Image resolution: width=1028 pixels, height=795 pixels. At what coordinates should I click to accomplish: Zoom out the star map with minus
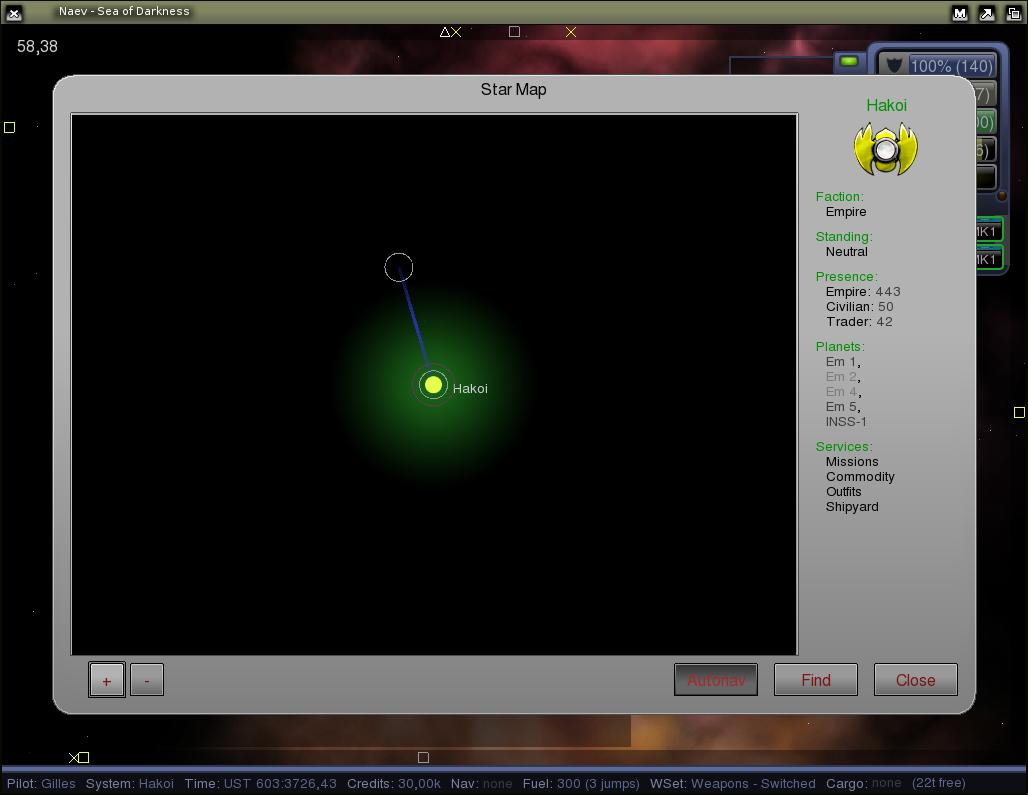147,680
